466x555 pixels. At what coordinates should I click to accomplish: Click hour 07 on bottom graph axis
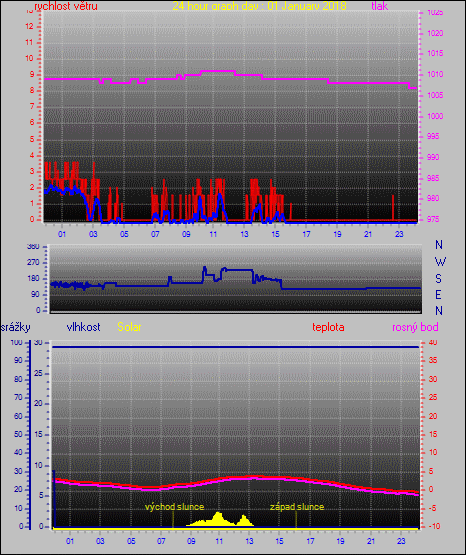click(x=161, y=541)
